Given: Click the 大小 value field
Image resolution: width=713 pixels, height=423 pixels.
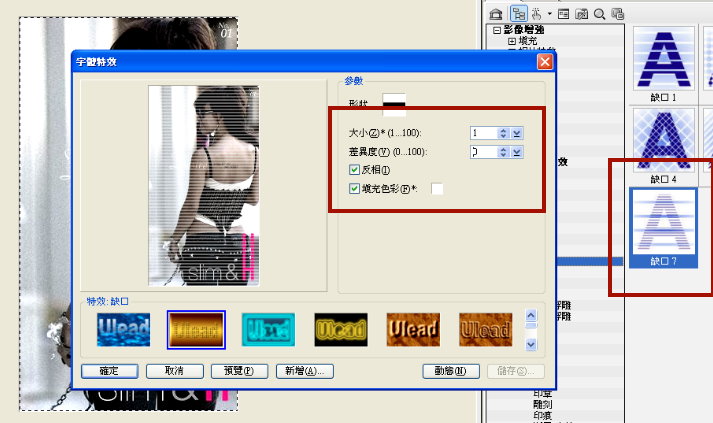Looking at the screenshot, I should coord(484,133).
